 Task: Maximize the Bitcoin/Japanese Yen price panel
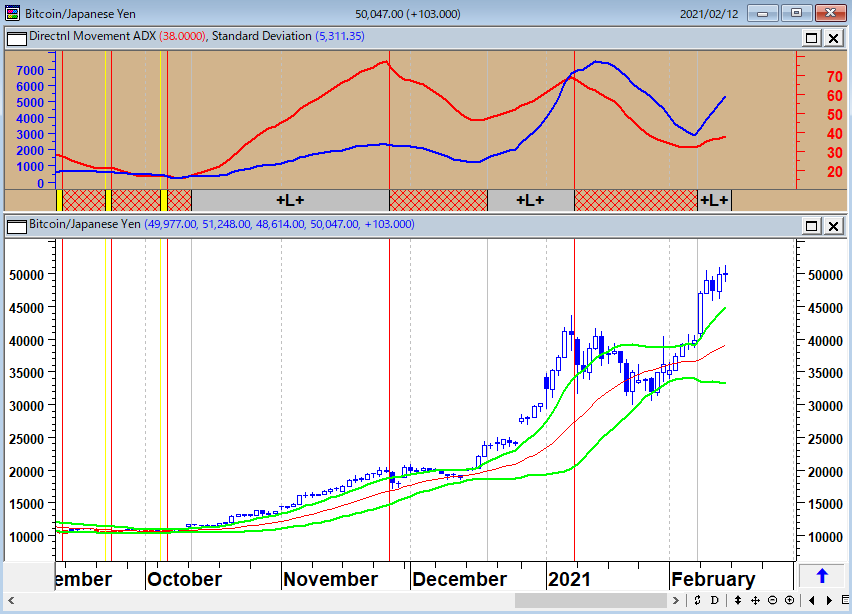(x=811, y=226)
